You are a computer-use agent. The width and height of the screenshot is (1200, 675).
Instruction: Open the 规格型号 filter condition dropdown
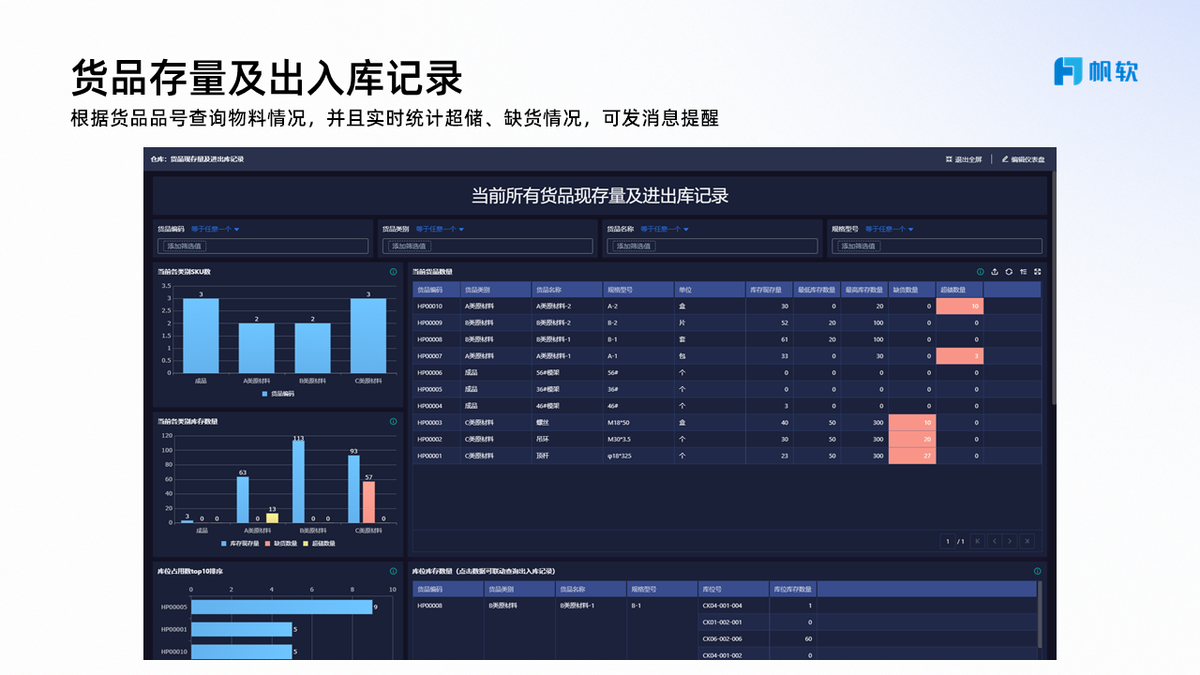pos(890,229)
